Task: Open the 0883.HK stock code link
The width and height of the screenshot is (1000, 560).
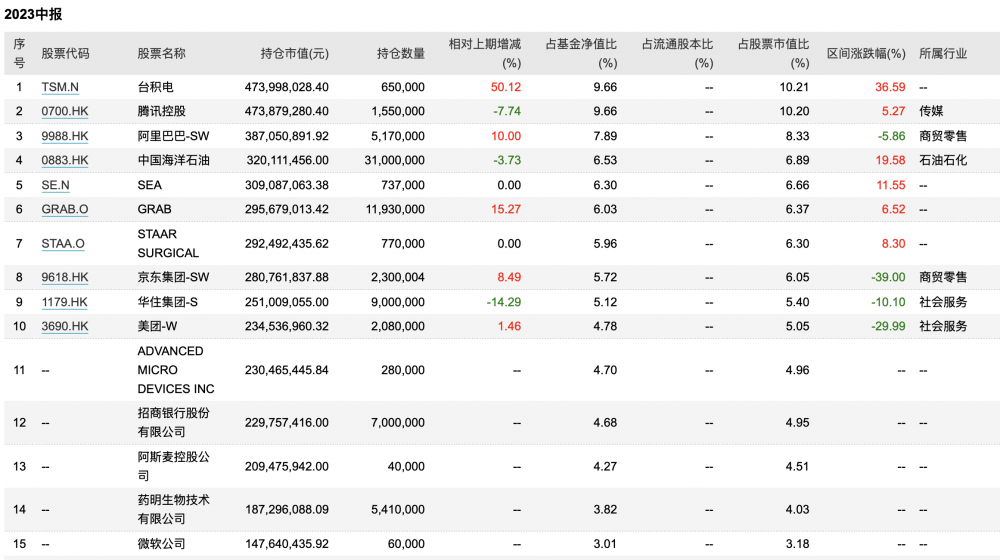Action: pos(65,160)
